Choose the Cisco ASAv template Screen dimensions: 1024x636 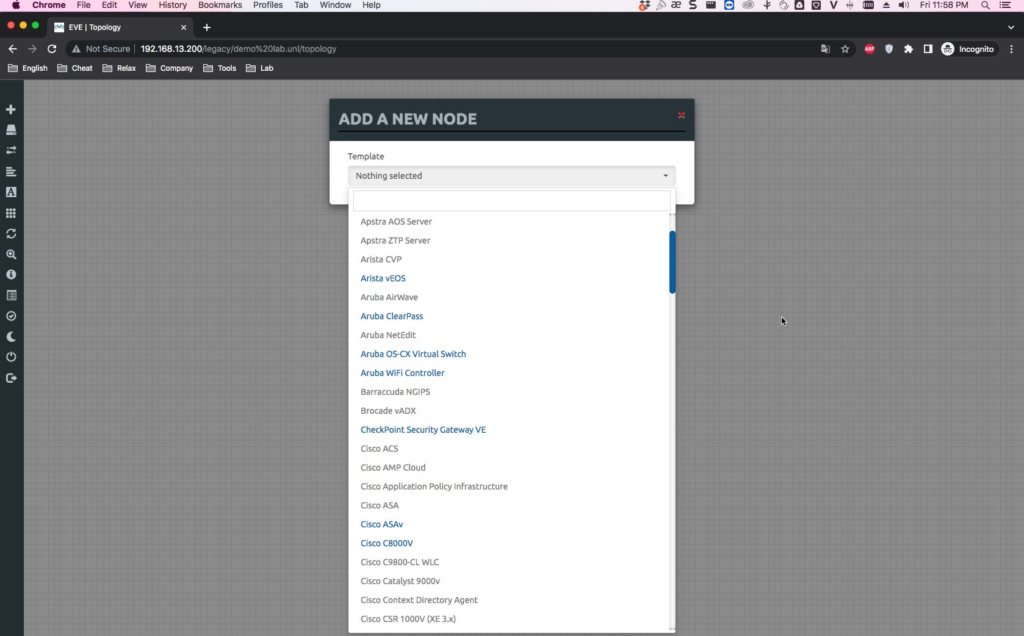tap(381, 524)
